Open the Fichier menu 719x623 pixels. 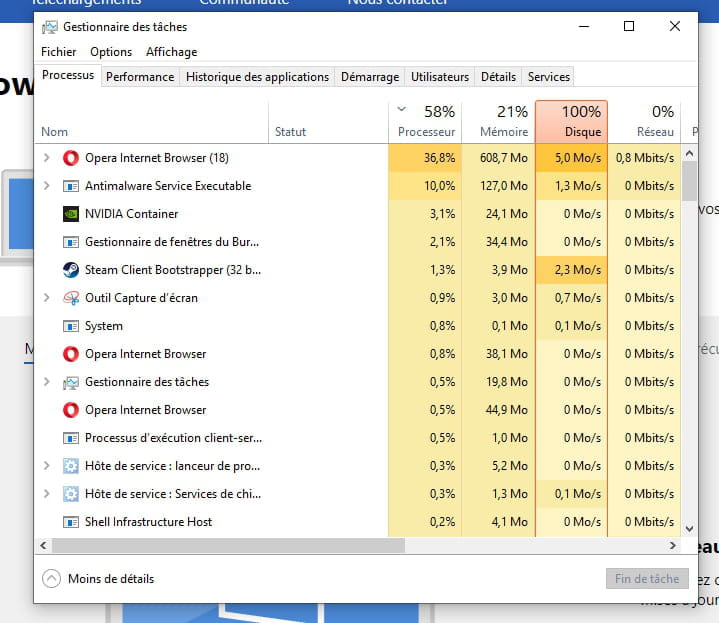pyautogui.click(x=59, y=52)
